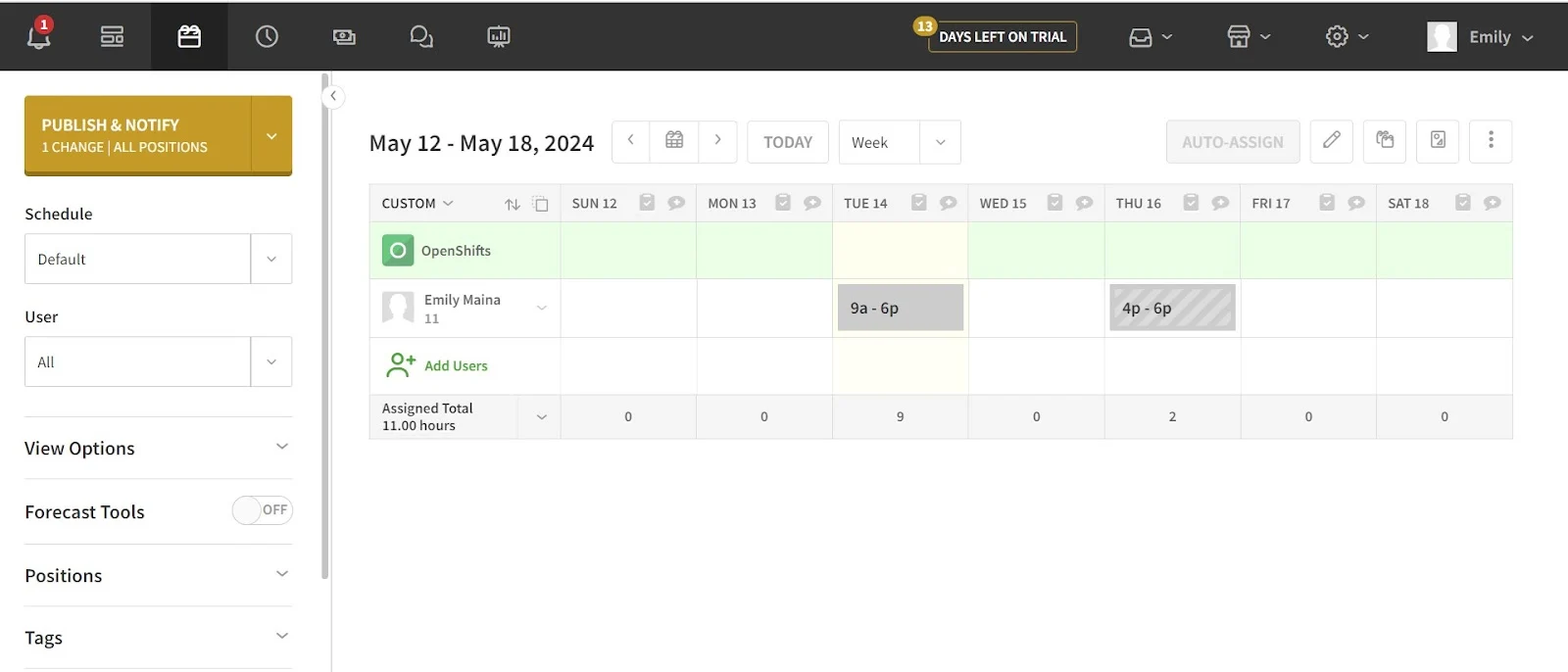This screenshot has height=672, width=1568.
Task: Open the payroll money icon
Action: 344,36
